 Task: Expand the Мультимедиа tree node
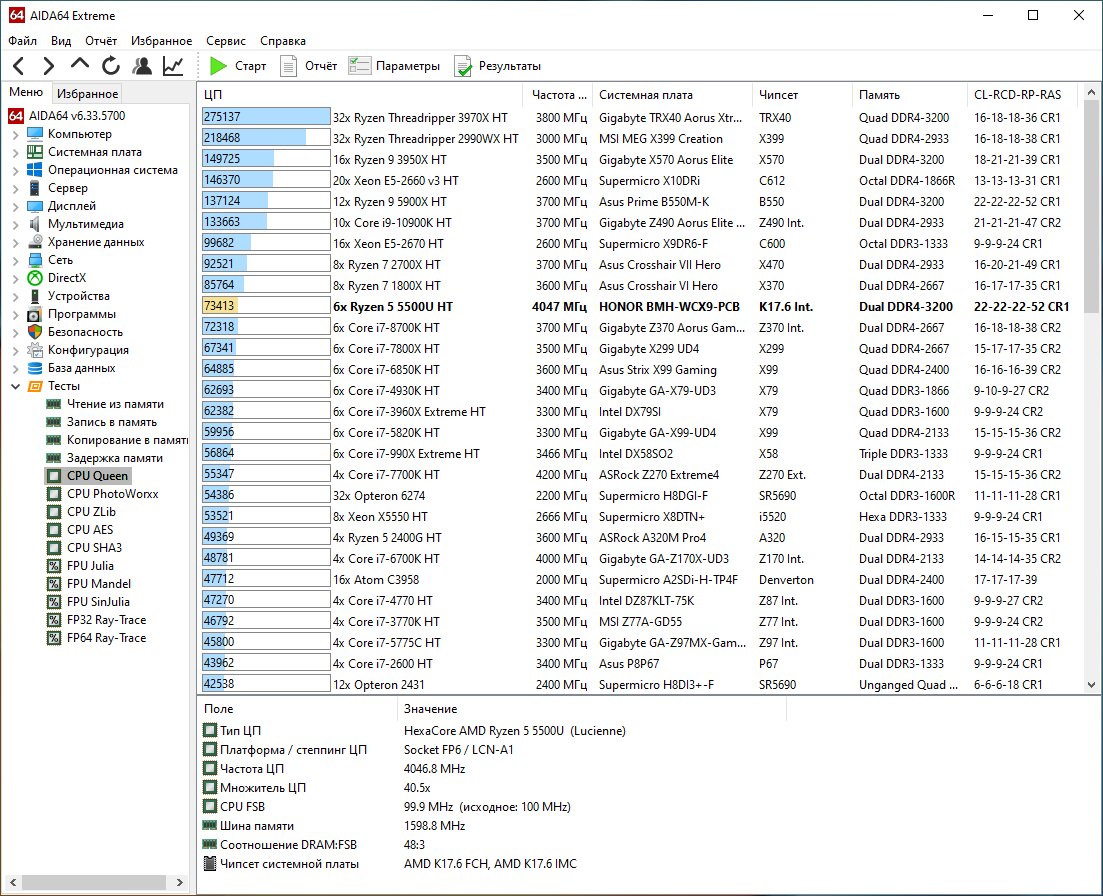click(x=15, y=224)
